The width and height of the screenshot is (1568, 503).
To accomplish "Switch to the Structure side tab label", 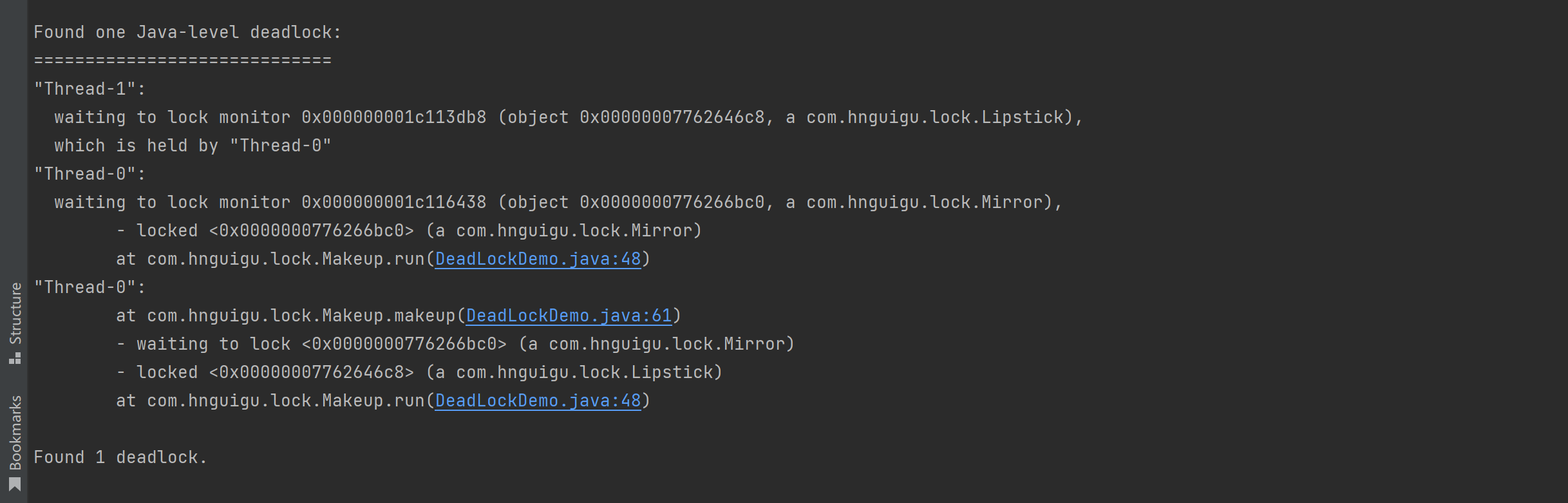I will (15, 314).
